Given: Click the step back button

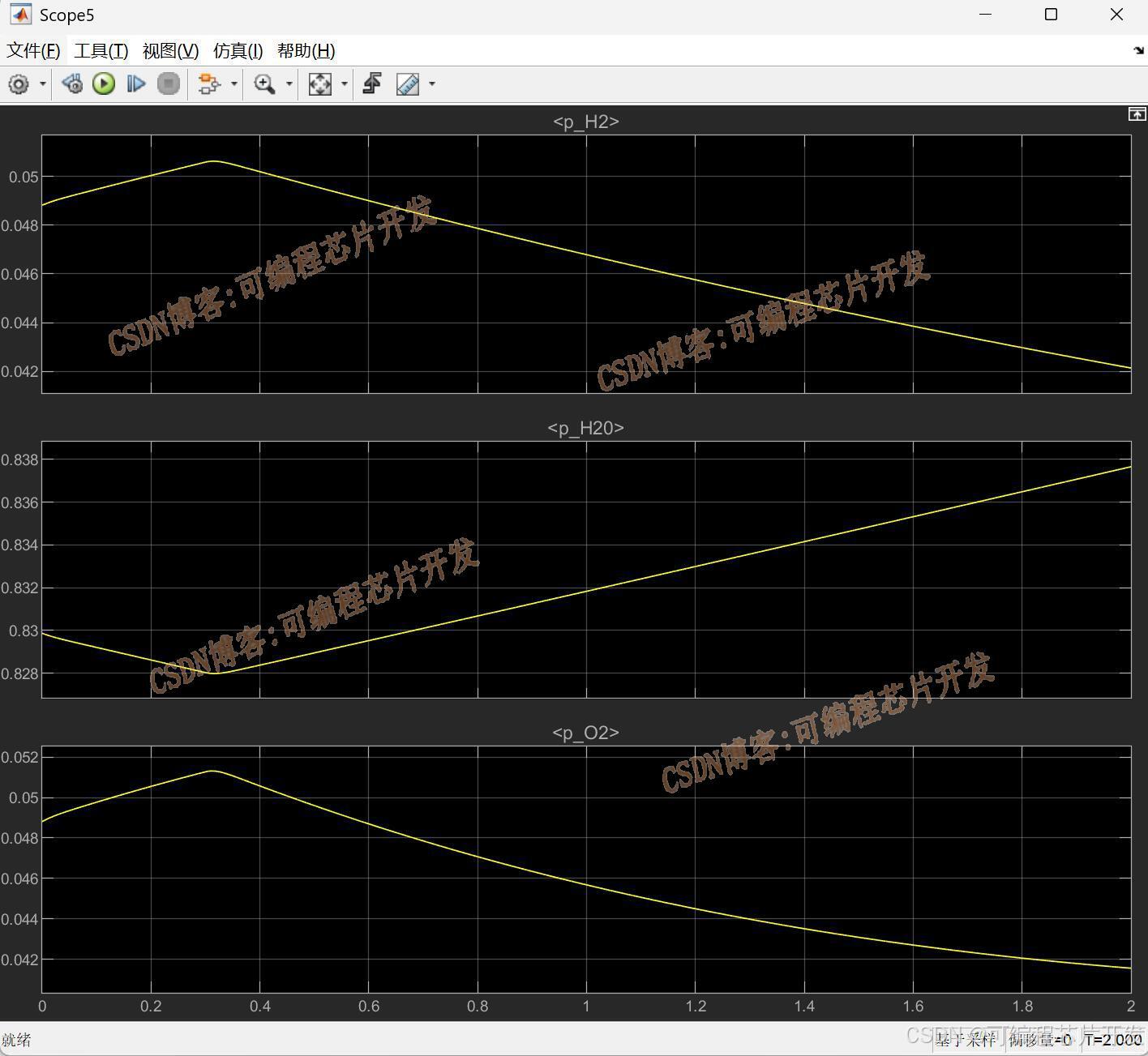Looking at the screenshot, I should click(x=72, y=84).
